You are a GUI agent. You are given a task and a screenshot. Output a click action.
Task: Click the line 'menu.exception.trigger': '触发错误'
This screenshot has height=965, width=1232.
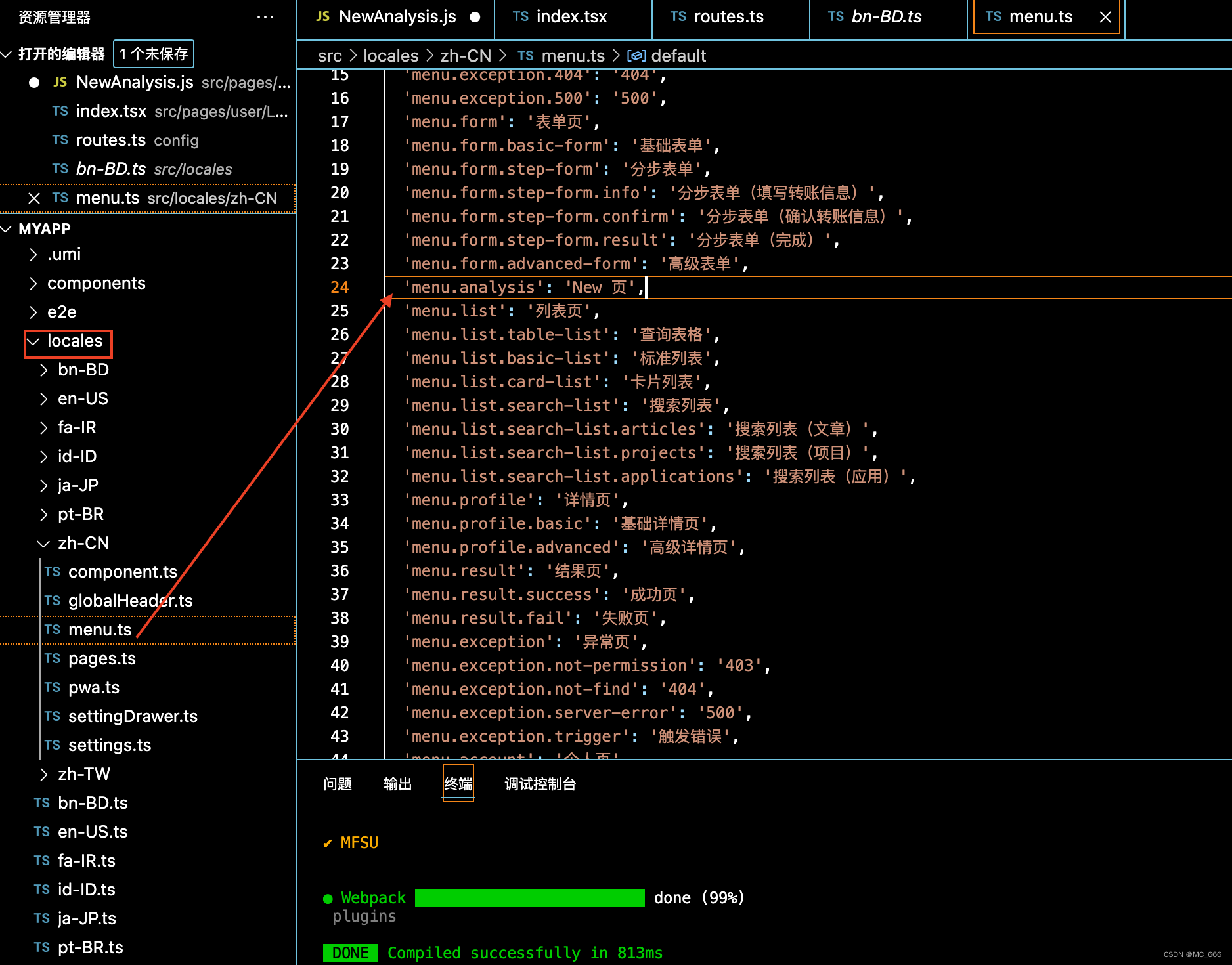click(571, 737)
